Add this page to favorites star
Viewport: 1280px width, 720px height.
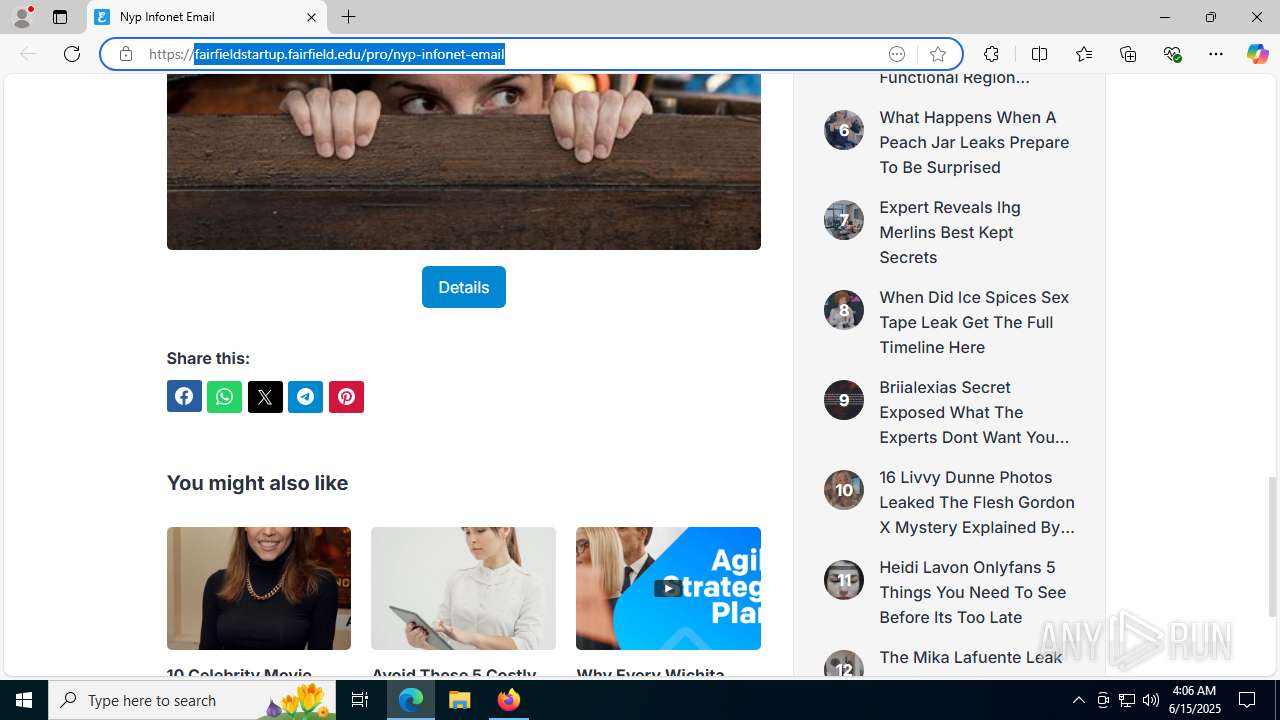coord(937,54)
